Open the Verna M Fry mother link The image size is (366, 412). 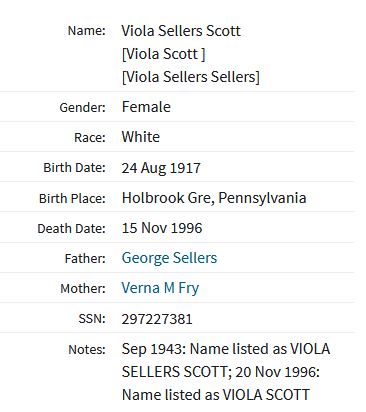pos(160,288)
